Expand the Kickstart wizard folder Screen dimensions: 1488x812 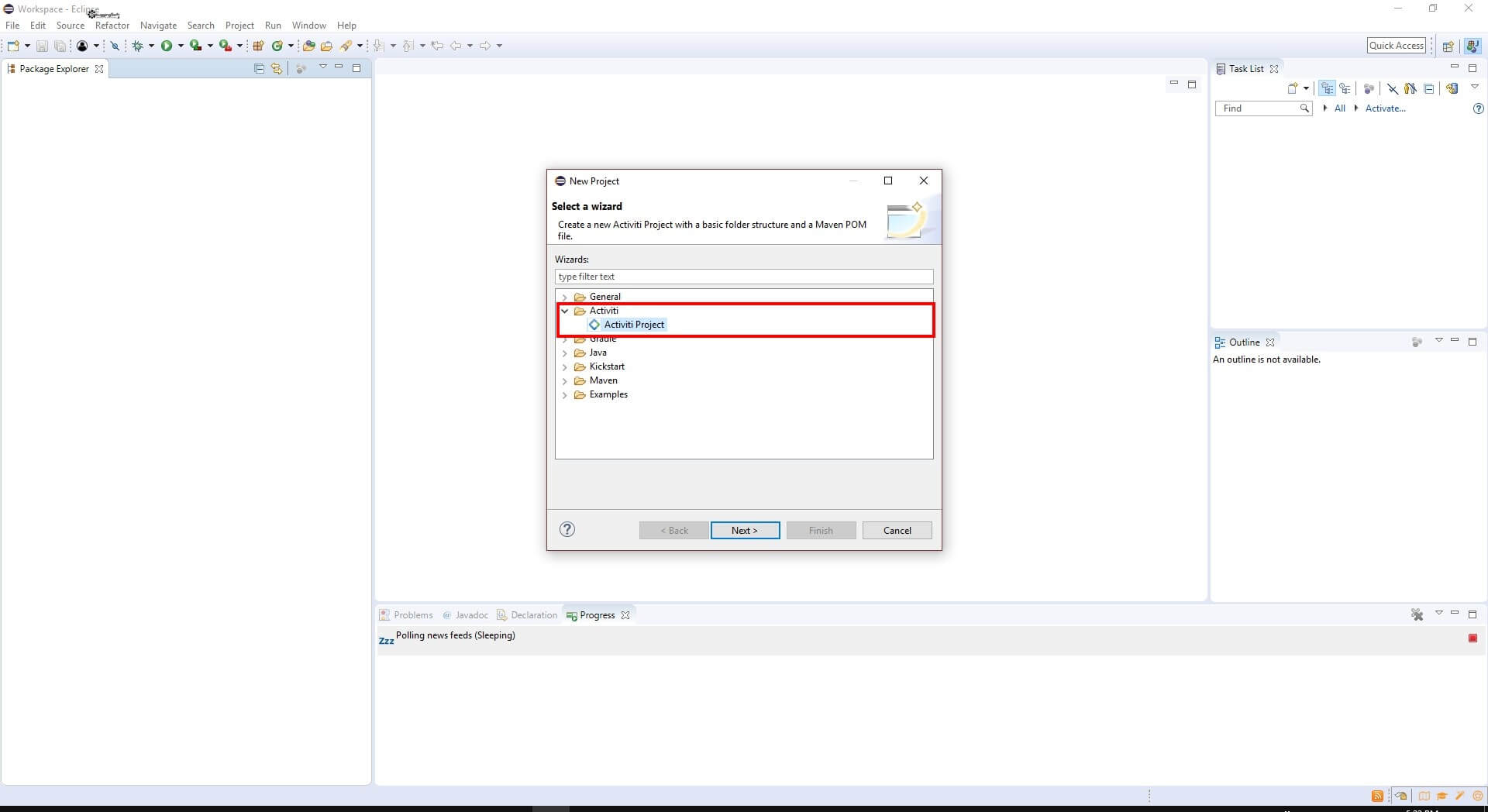564,366
